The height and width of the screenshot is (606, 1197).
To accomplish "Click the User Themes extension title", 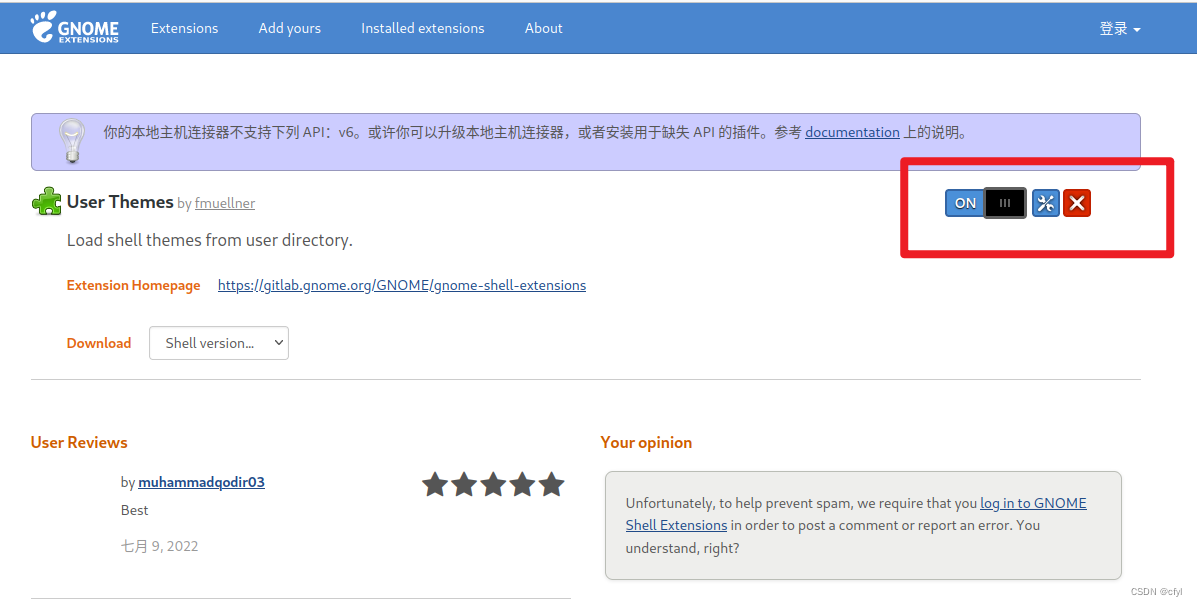I will (120, 201).
